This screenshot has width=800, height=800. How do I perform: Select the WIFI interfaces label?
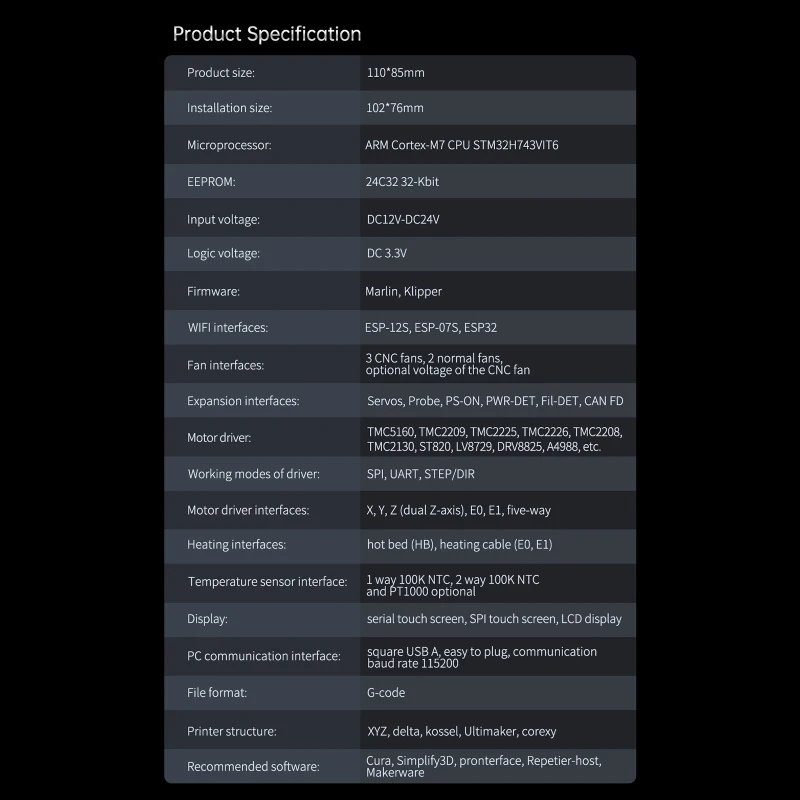pos(228,328)
